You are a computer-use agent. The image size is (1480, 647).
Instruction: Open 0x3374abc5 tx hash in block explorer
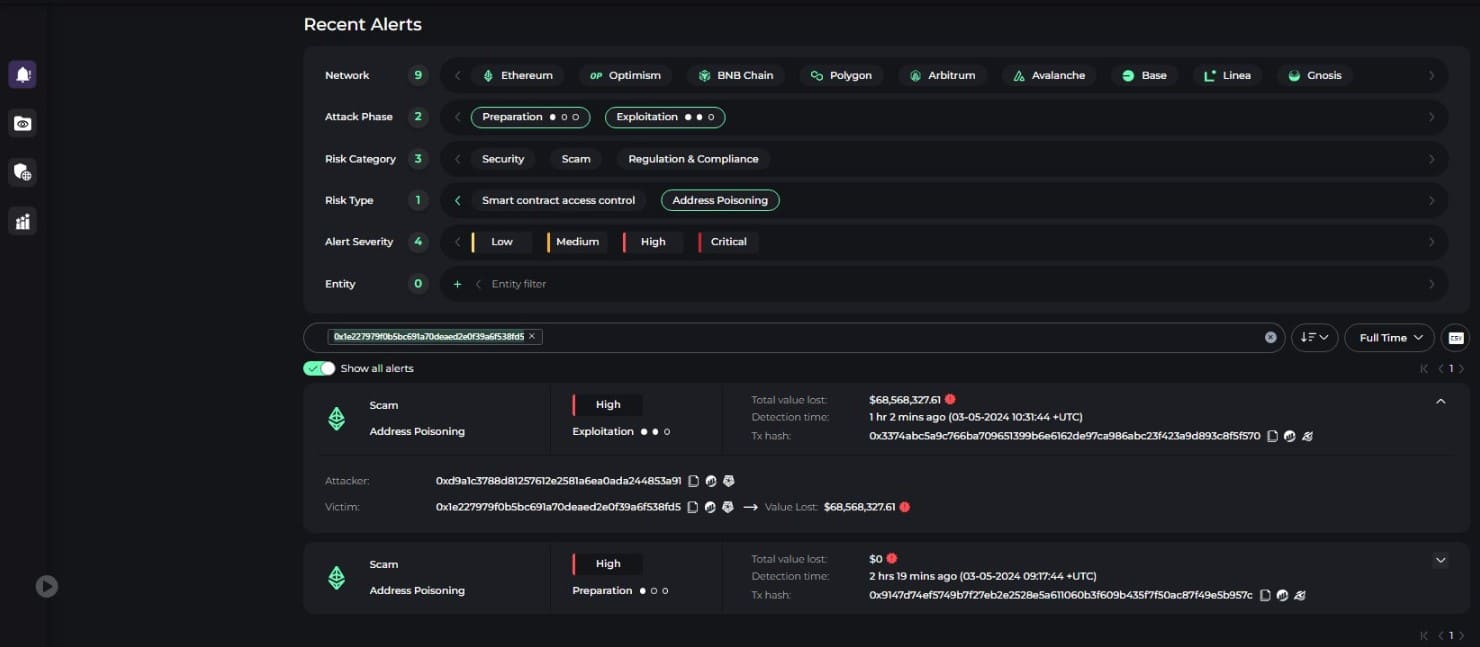coord(1290,436)
